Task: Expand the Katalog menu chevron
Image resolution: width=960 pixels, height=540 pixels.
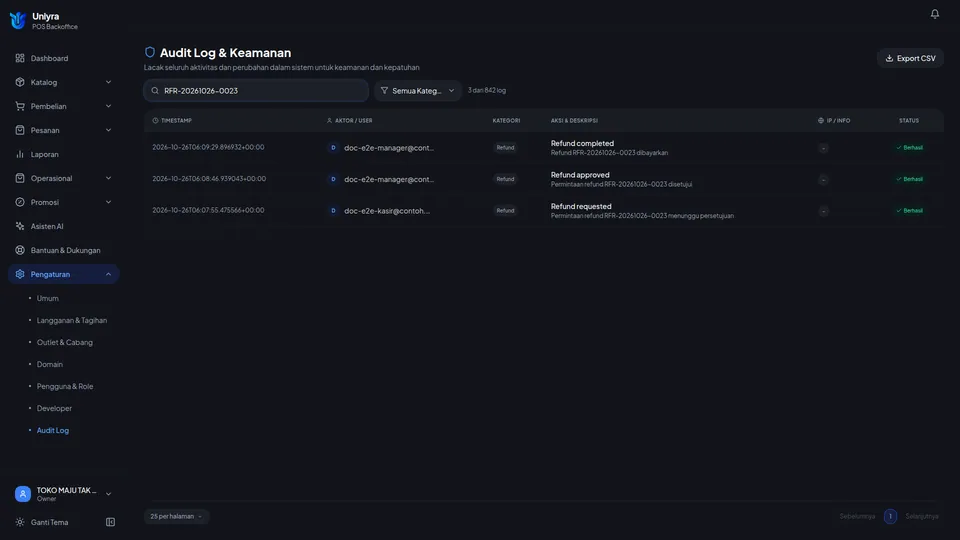Action: pyautogui.click(x=108, y=82)
